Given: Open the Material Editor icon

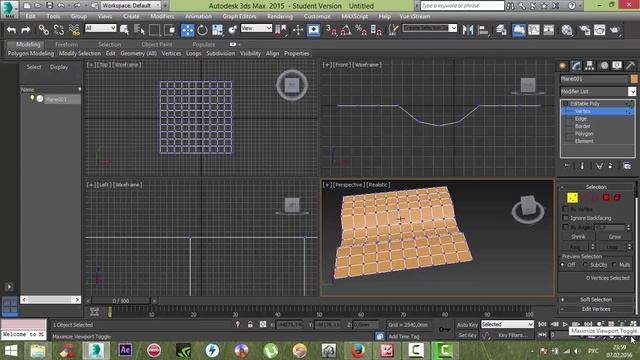Looking at the screenshot, I should [567, 30].
